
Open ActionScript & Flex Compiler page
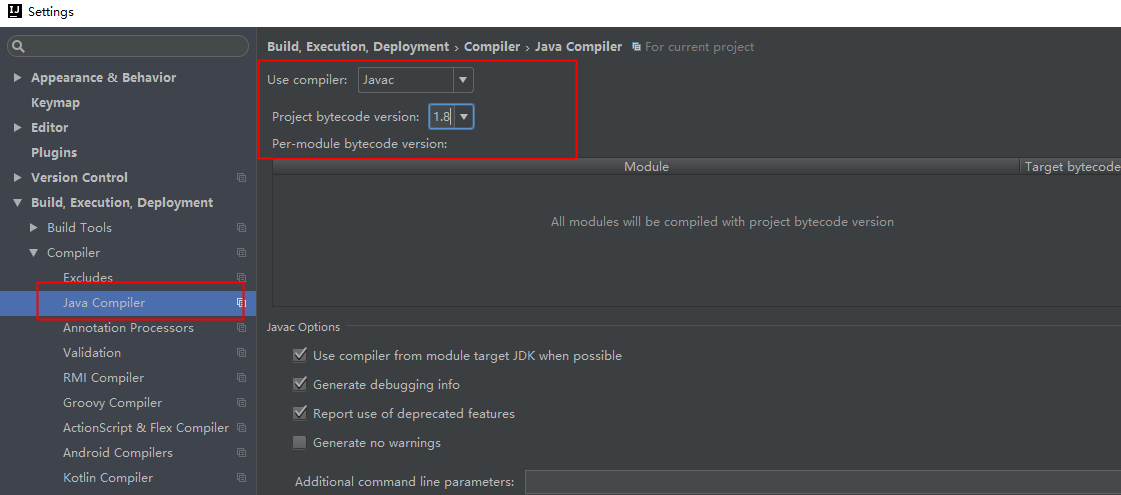146,428
